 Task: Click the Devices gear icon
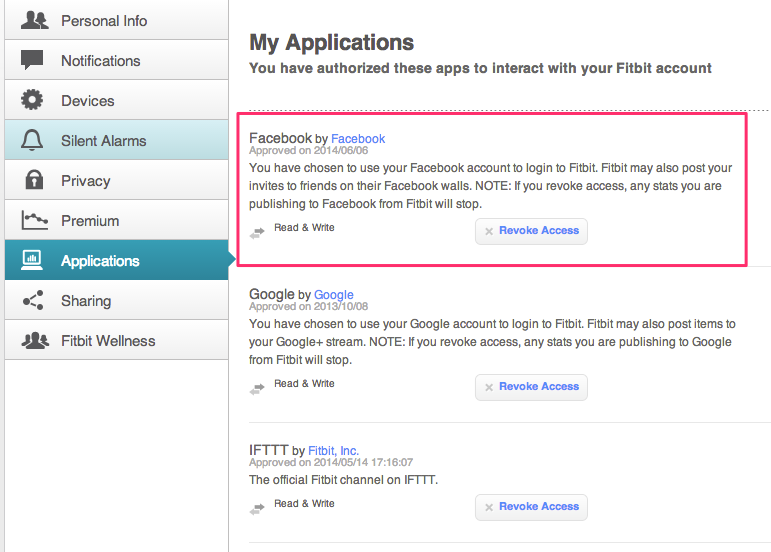32,100
